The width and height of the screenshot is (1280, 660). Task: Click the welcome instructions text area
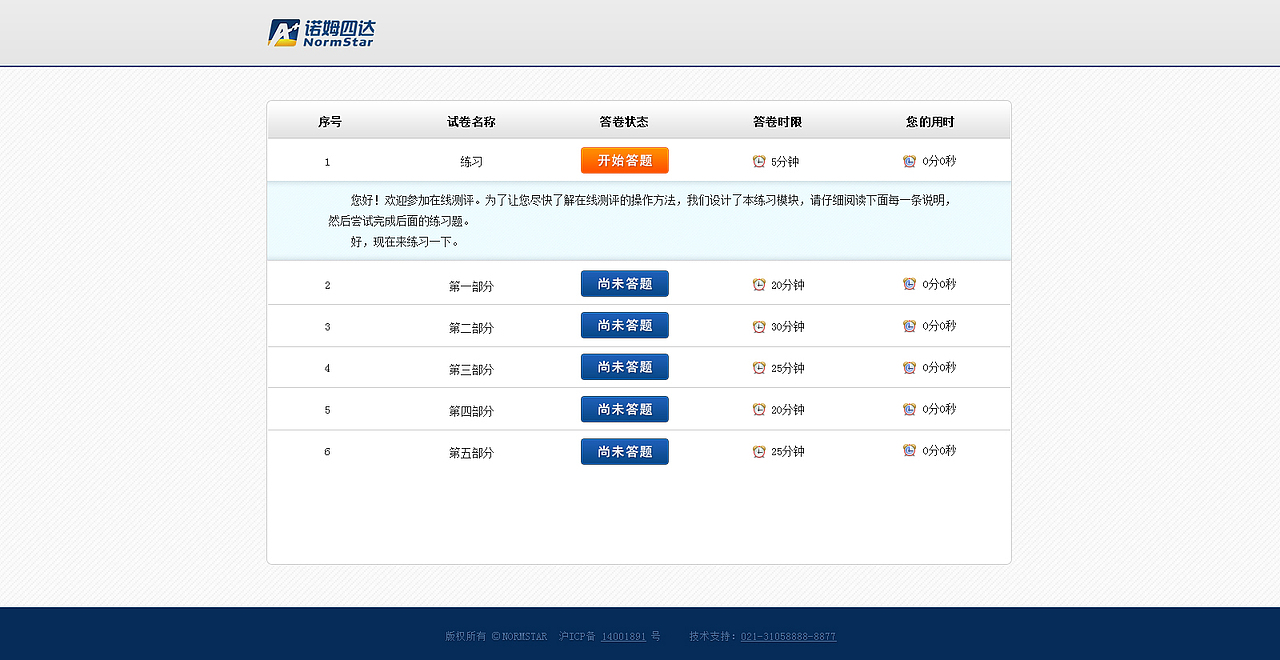click(x=638, y=222)
